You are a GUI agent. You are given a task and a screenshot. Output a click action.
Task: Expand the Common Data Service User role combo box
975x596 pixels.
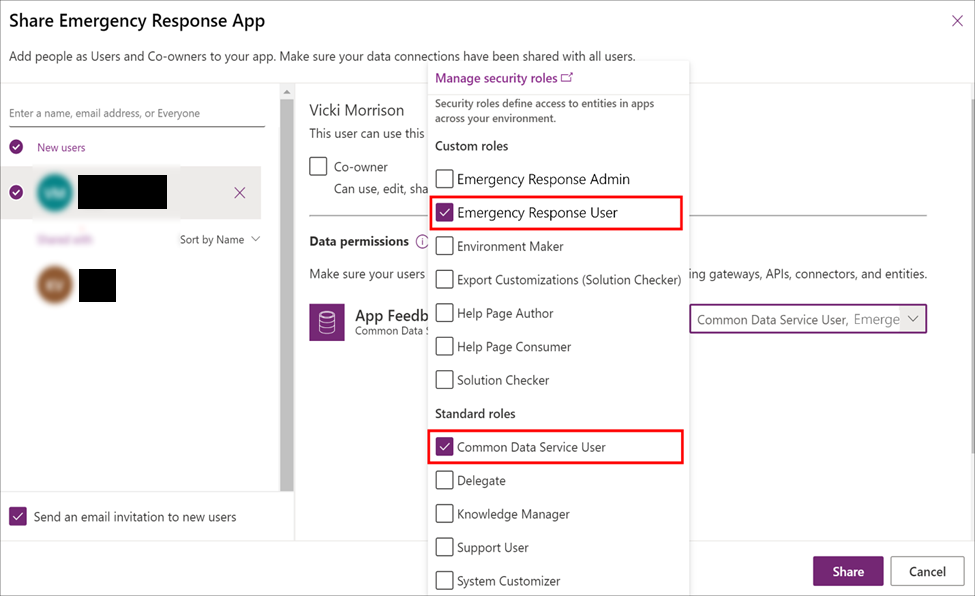pos(913,318)
